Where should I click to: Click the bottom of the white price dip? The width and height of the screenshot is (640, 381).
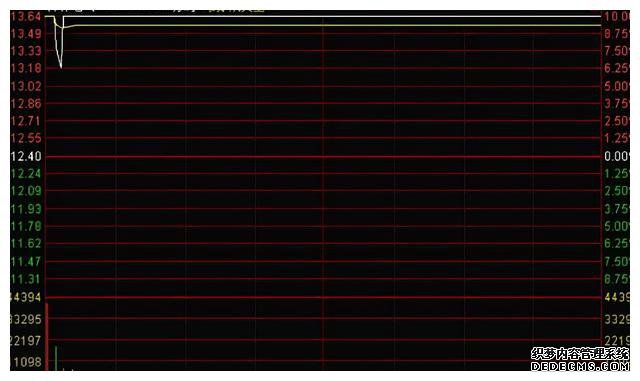[61, 66]
